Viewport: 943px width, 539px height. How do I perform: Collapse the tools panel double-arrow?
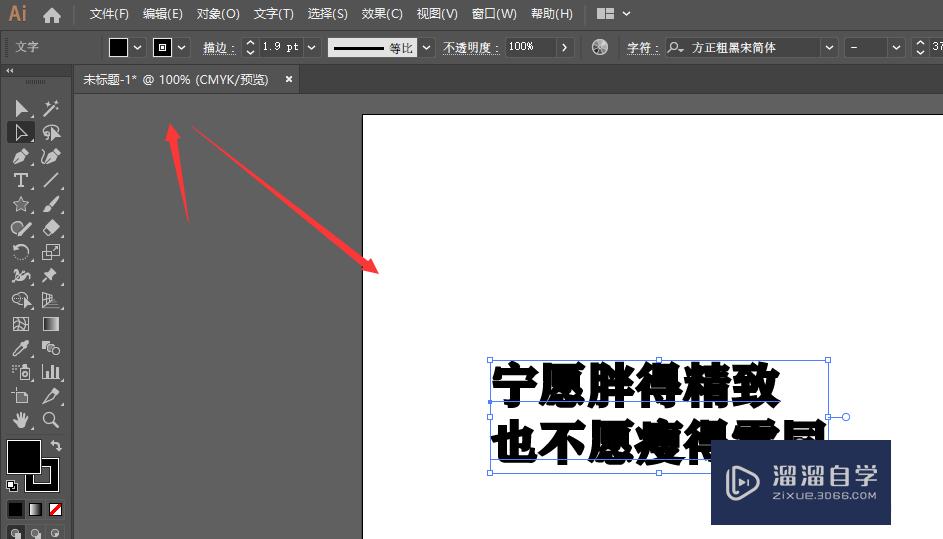pos(10,70)
